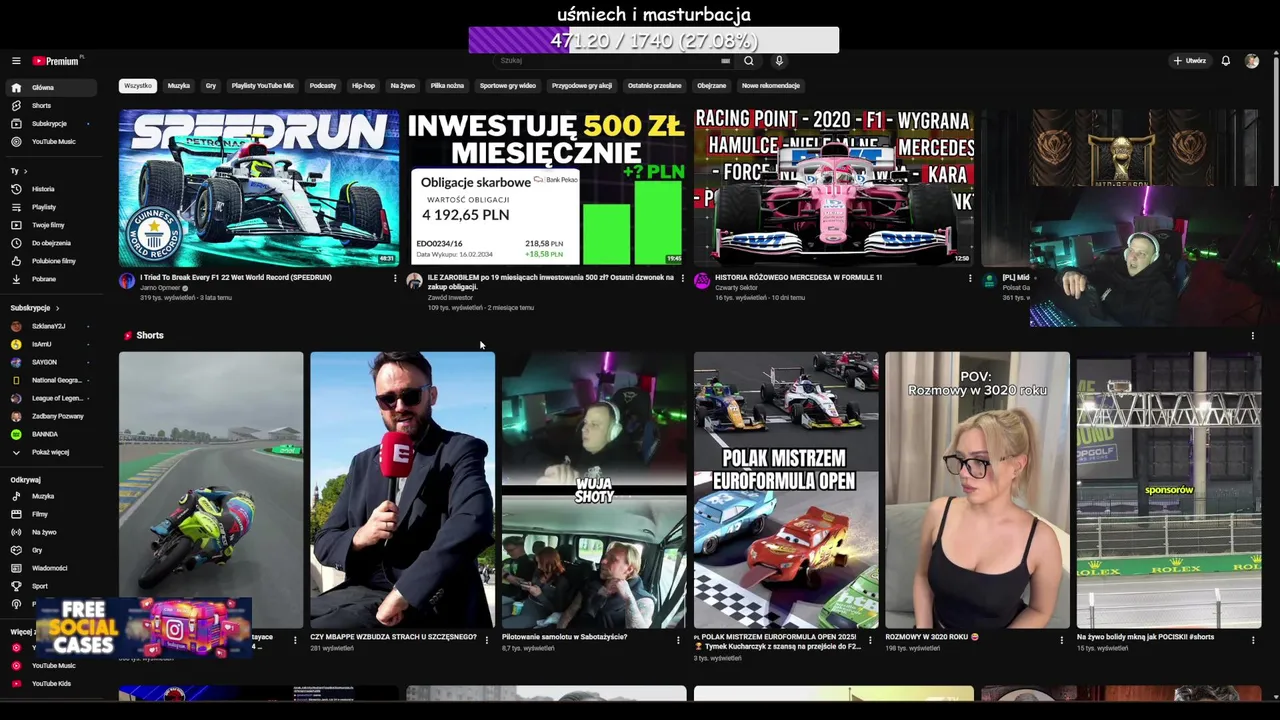The height and width of the screenshot is (720, 1280).
Task: Open Na żywo under Odkrywaj section
Action: click(x=50, y=532)
